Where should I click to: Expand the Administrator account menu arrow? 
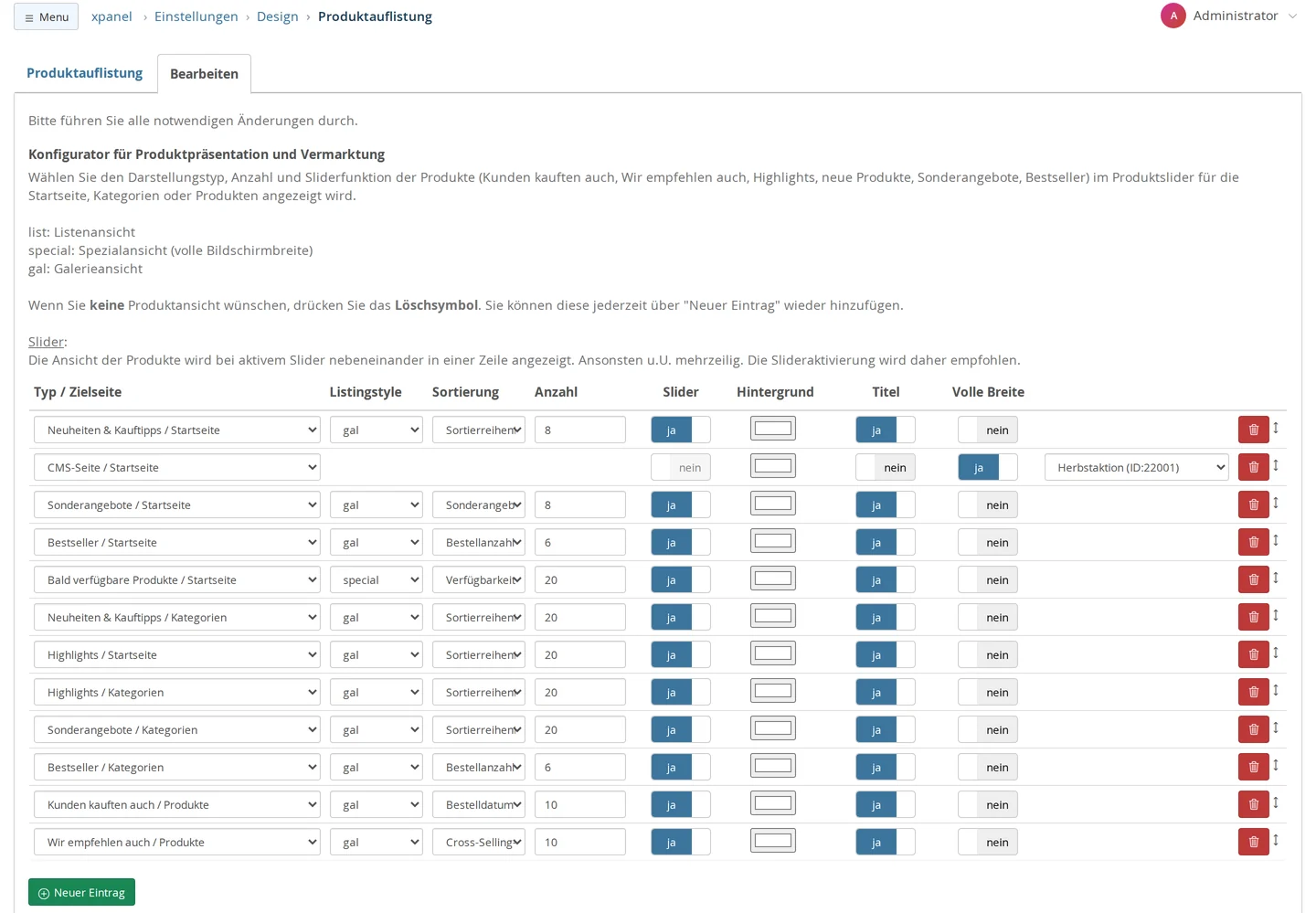[x=1292, y=16]
